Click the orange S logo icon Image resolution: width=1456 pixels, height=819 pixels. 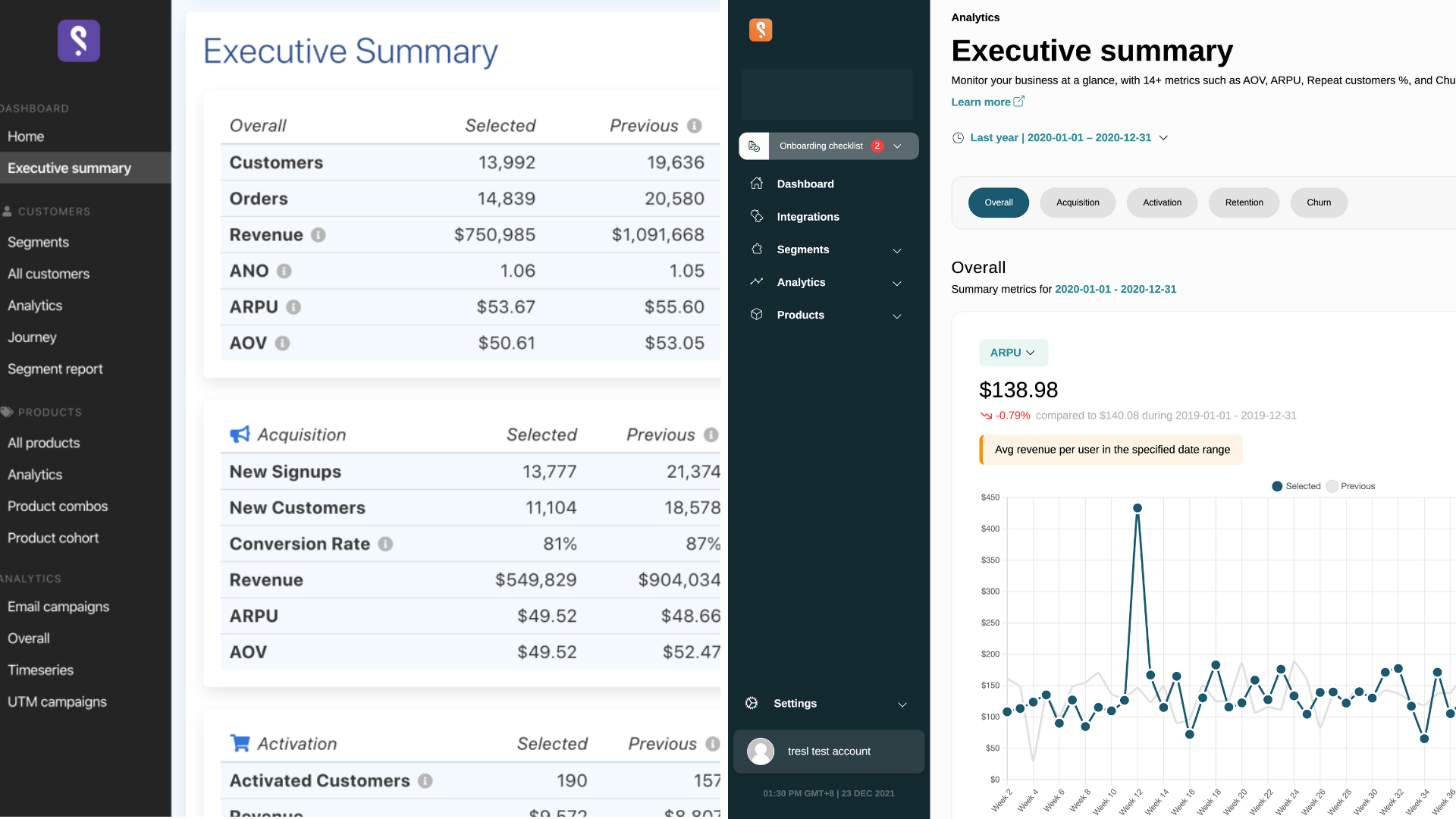[x=760, y=30]
